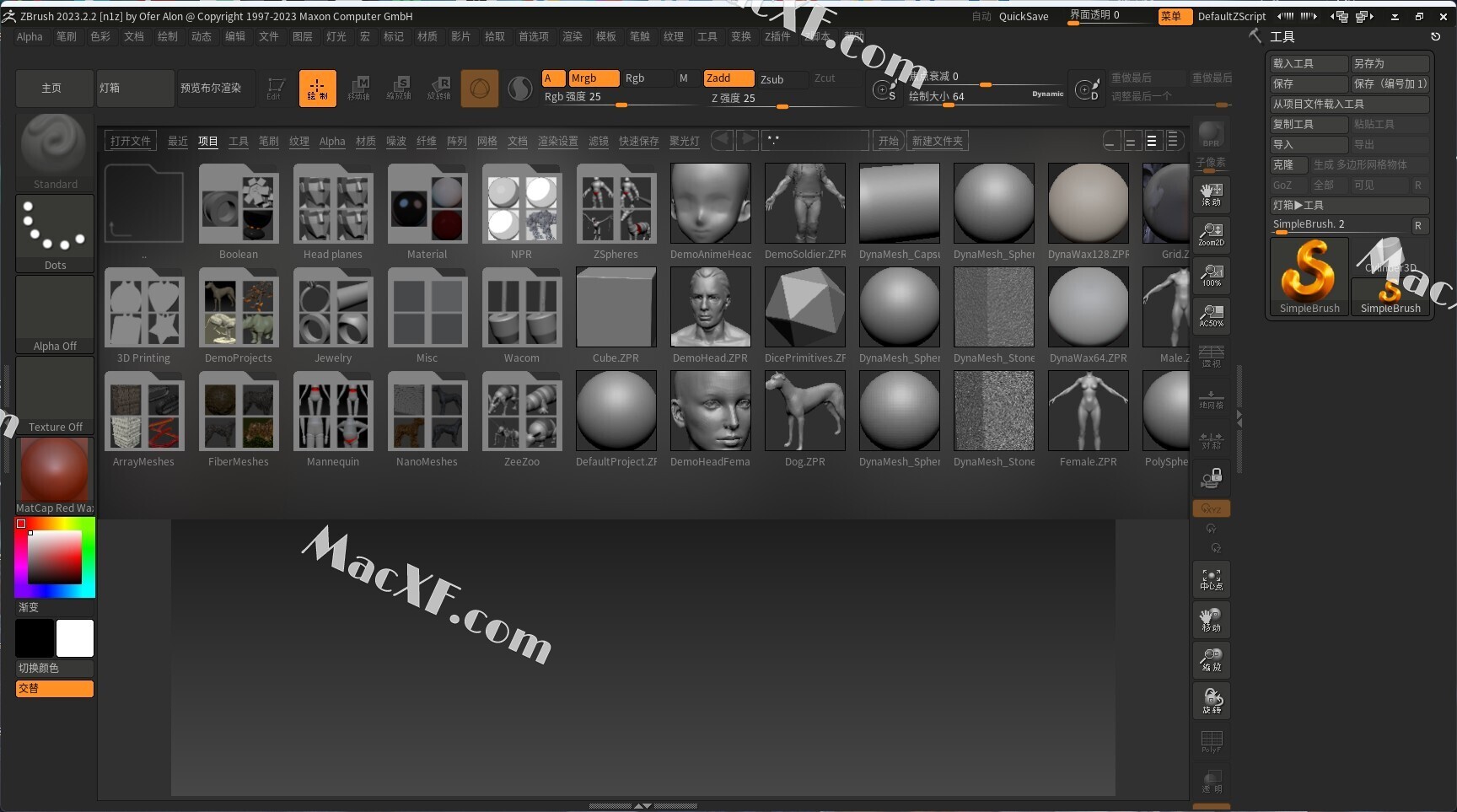This screenshot has width=1457, height=812.
Task: Toggle the Zadd button
Action: click(x=728, y=78)
